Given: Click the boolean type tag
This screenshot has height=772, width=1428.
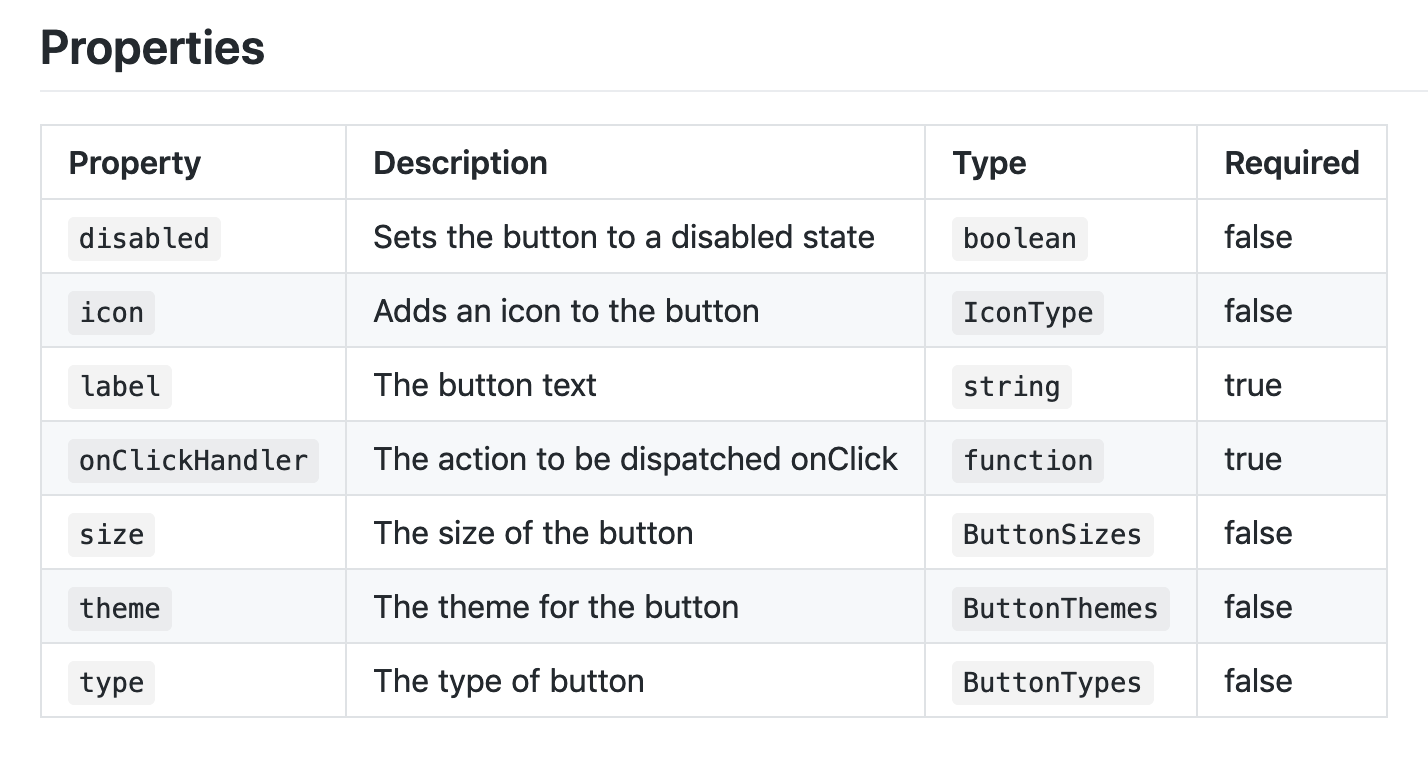Looking at the screenshot, I should point(1019,239).
